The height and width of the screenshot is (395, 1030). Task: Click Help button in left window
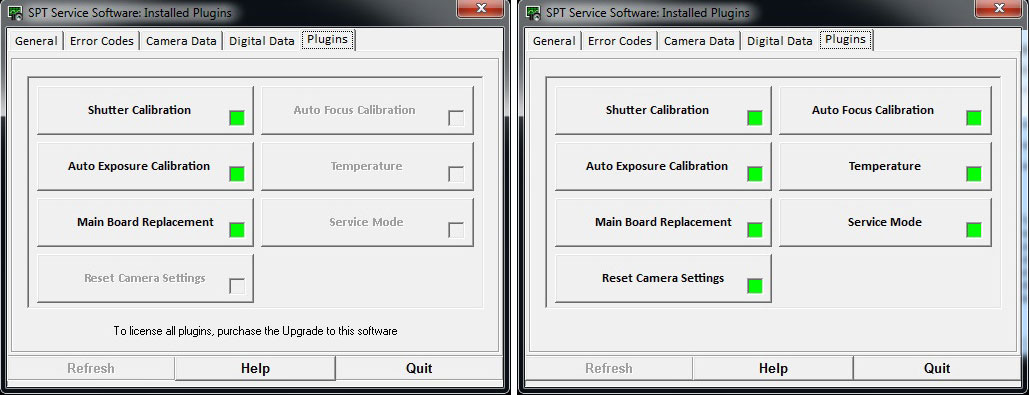[255, 368]
